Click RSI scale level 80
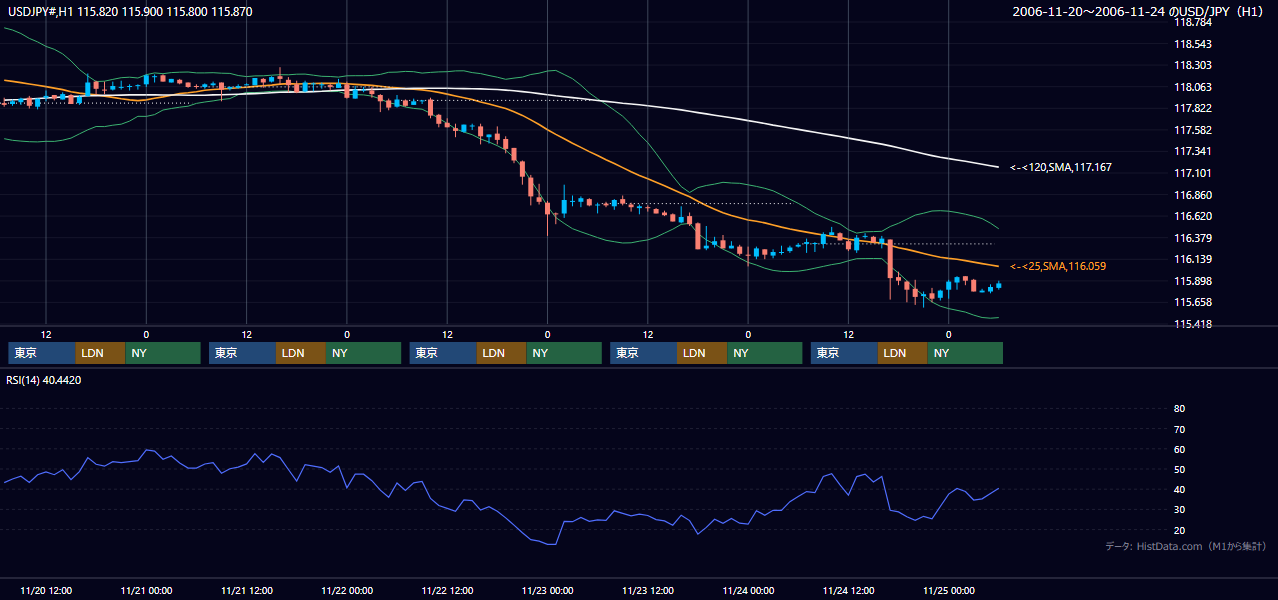 click(x=1179, y=409)
